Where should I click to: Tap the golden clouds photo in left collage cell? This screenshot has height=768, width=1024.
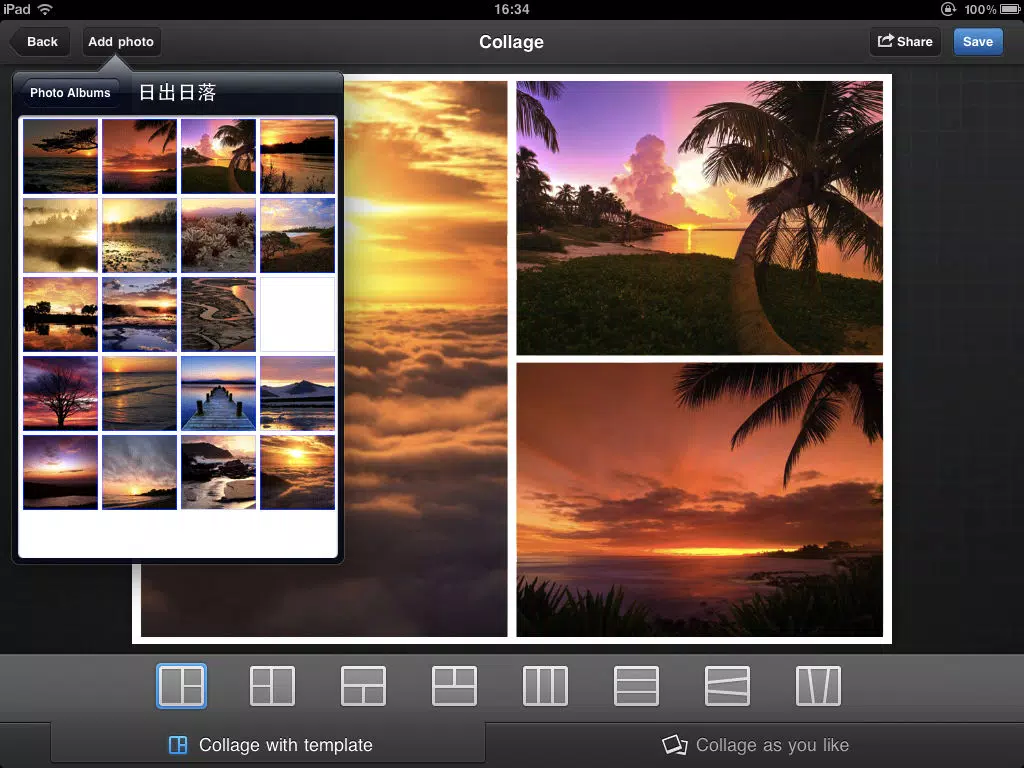click(426, 358)
